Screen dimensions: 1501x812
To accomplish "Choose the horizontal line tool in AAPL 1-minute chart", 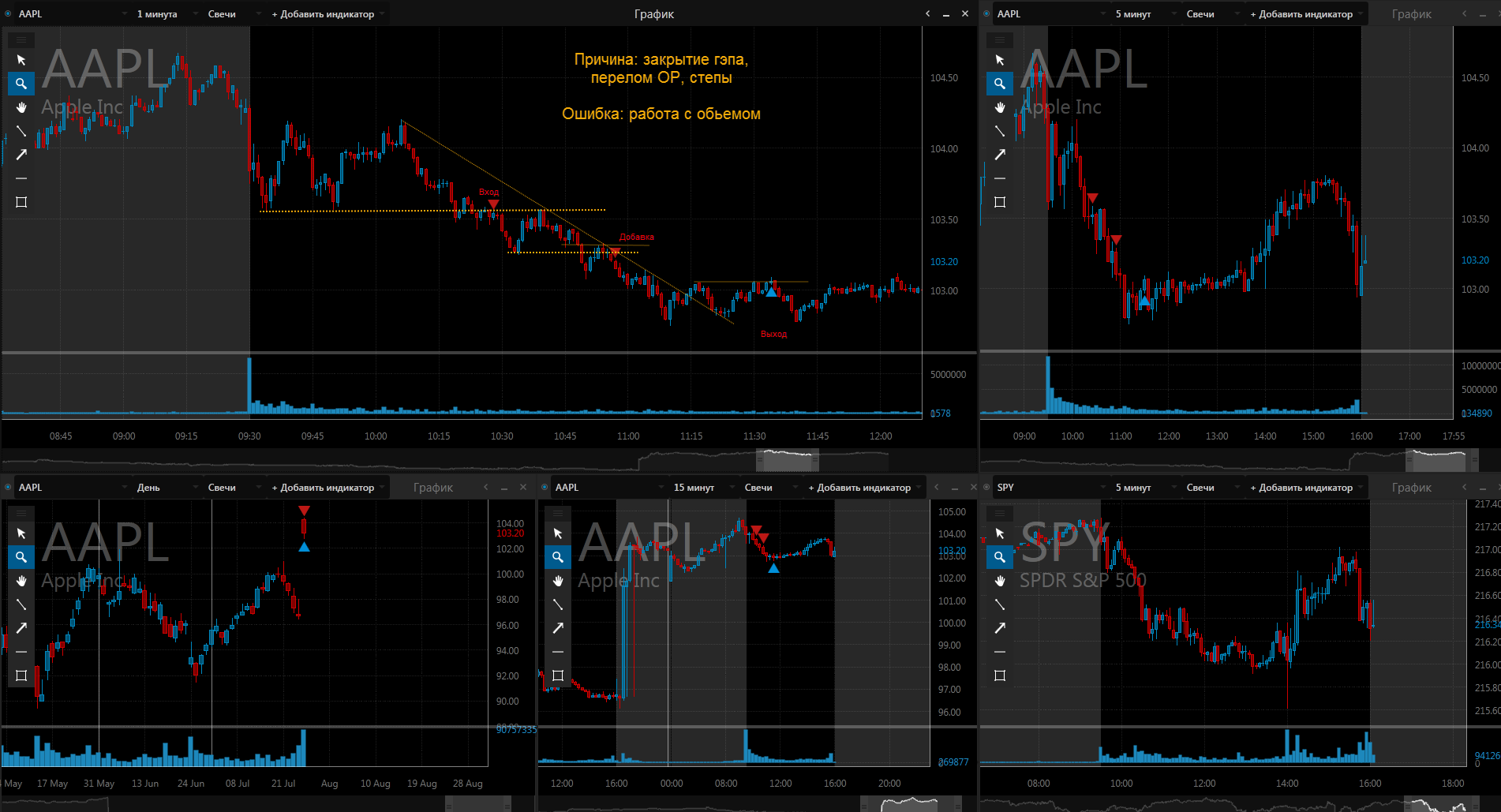I will coord(21,178).
